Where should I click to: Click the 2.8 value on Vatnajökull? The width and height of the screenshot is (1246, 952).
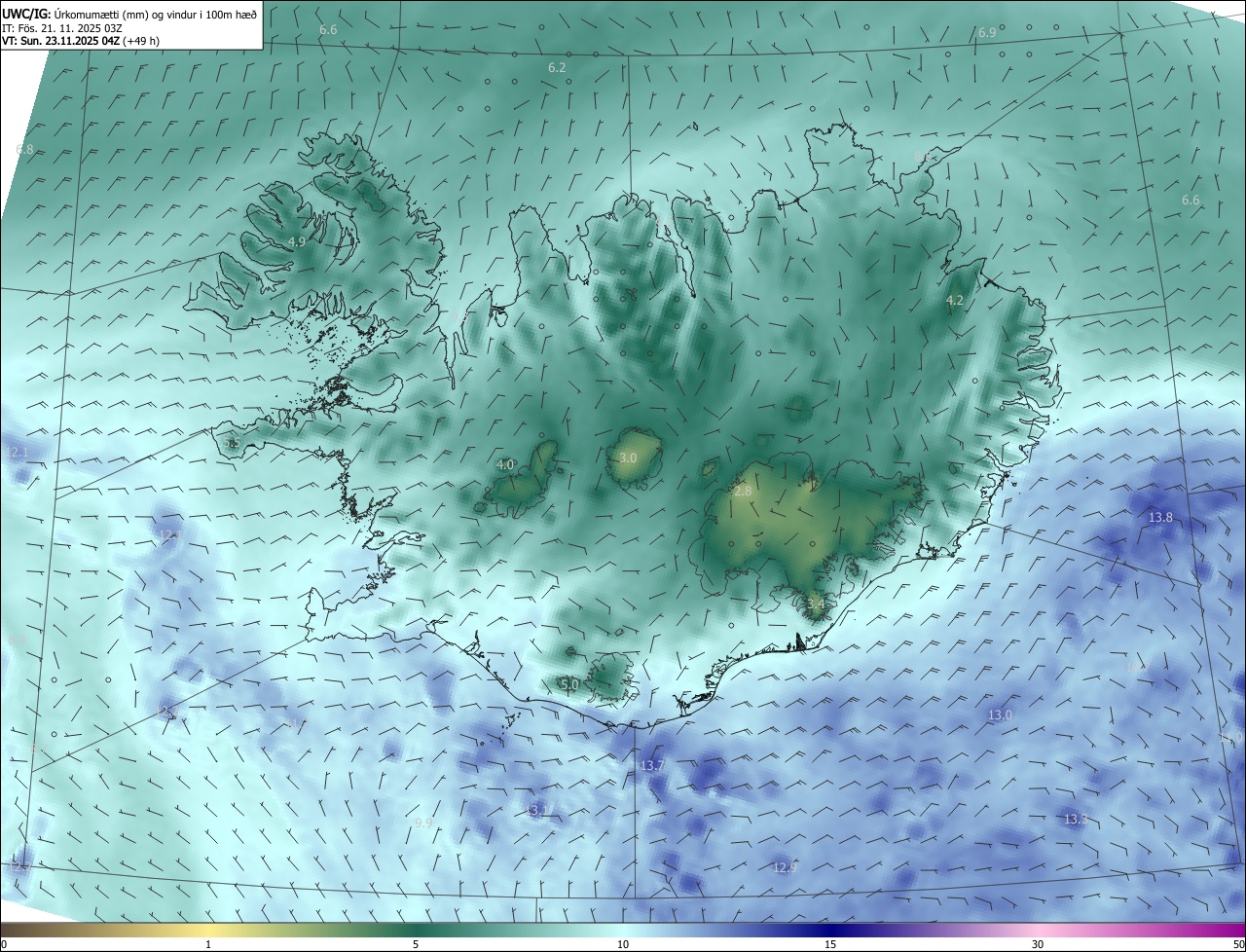[x=743, y=492]
